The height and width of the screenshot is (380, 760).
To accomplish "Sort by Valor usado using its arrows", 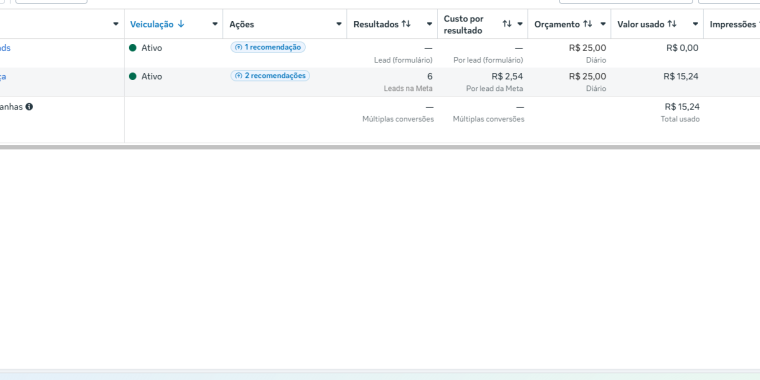I will coord(672,24).
